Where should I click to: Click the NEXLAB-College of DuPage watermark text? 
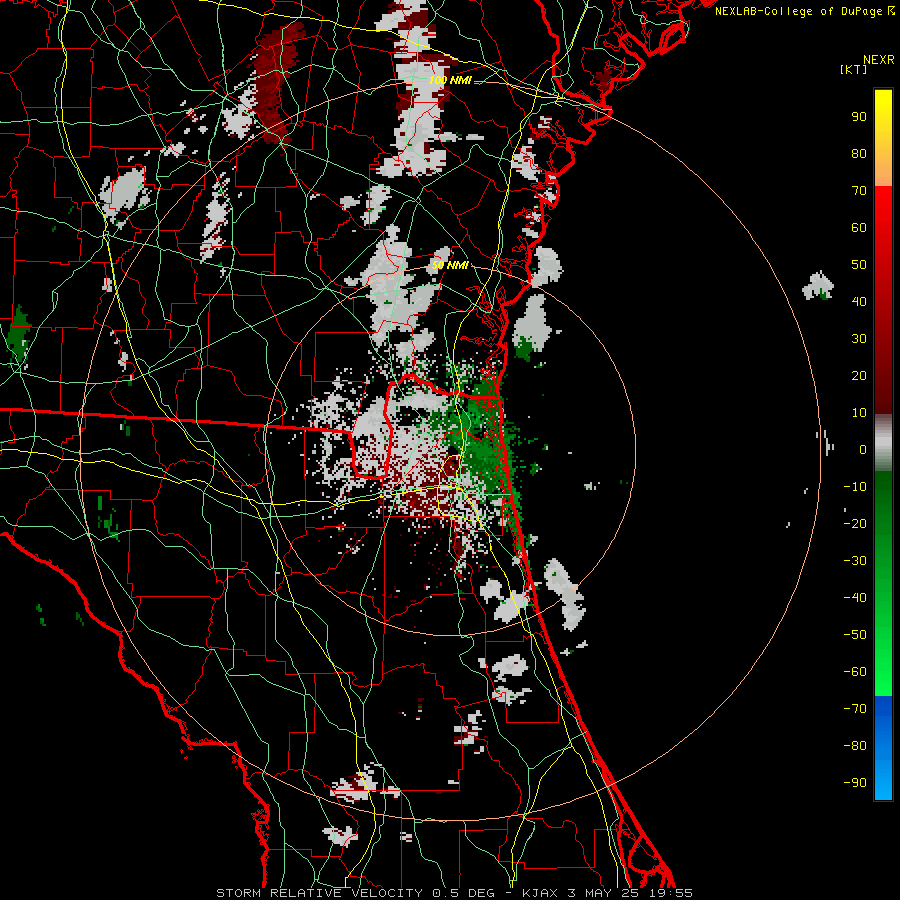(804, 11)
